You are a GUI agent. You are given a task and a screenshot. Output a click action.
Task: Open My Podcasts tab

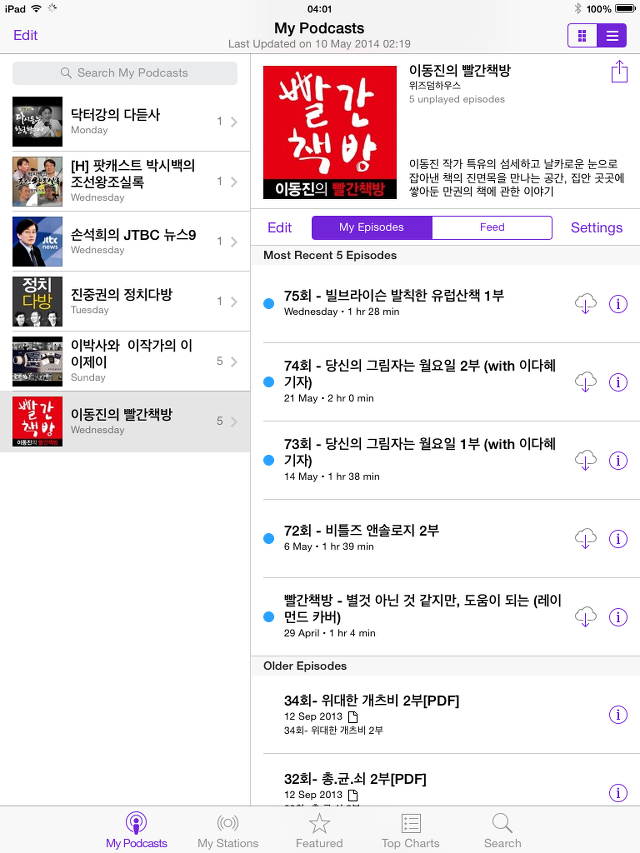coord(136,830)
